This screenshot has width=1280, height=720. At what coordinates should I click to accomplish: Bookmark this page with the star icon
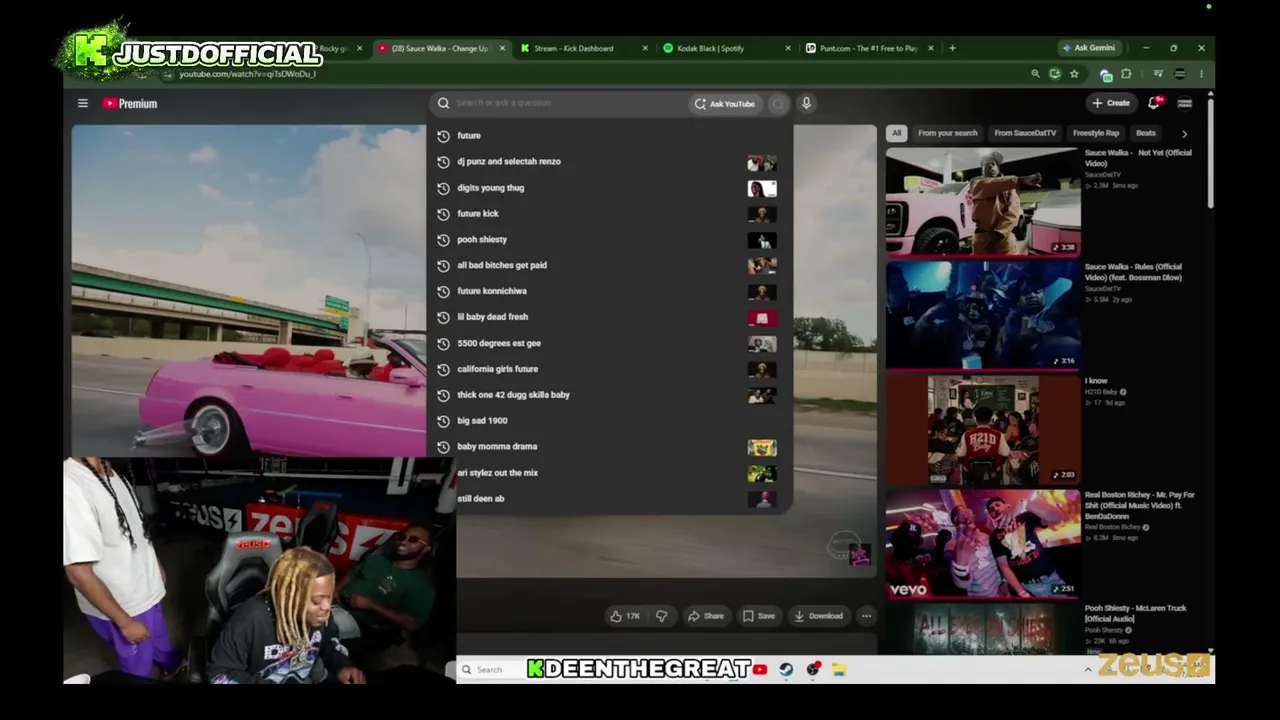(1074, 74)
